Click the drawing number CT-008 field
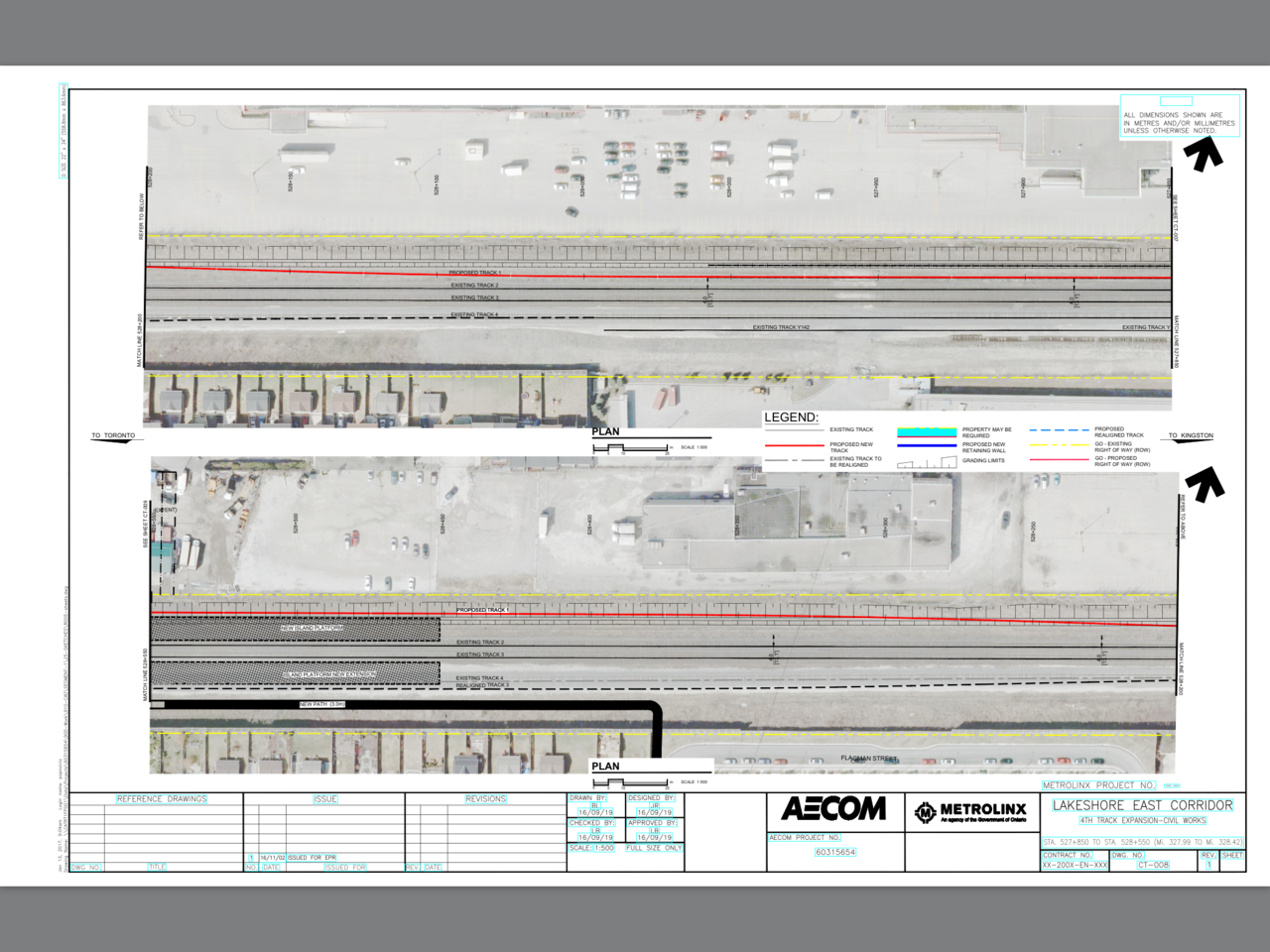This screenshot has width=1270, height=952. point(1153,865)
